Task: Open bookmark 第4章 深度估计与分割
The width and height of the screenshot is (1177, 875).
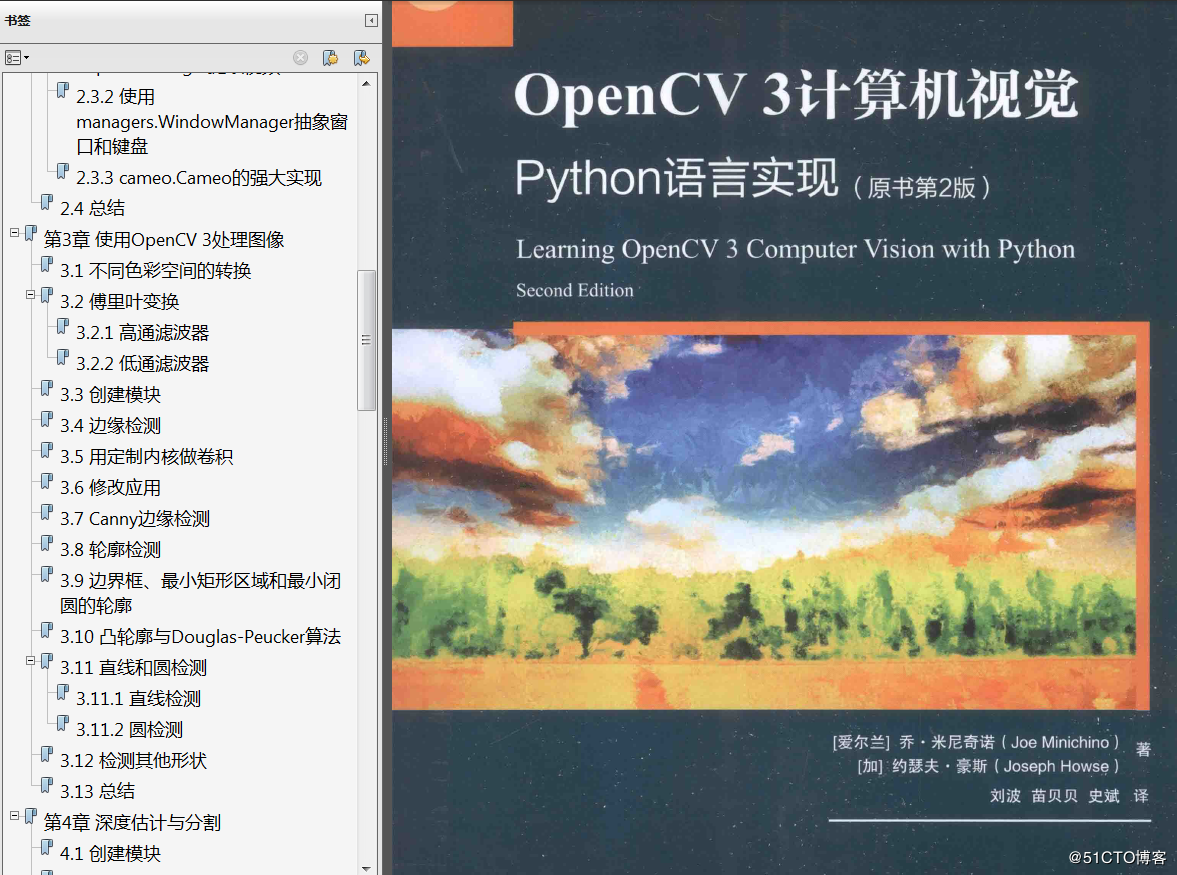Action: (132, 822)
